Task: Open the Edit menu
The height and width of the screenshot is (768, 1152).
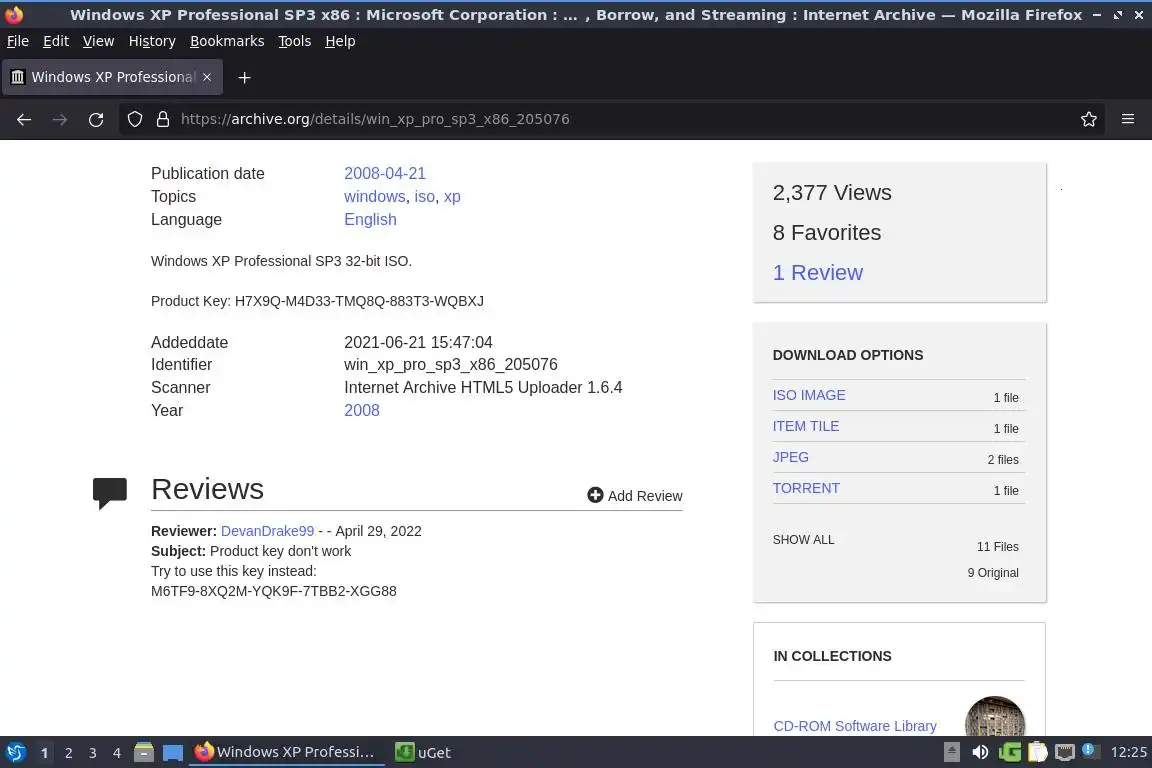Action: (x=56, y=41)
